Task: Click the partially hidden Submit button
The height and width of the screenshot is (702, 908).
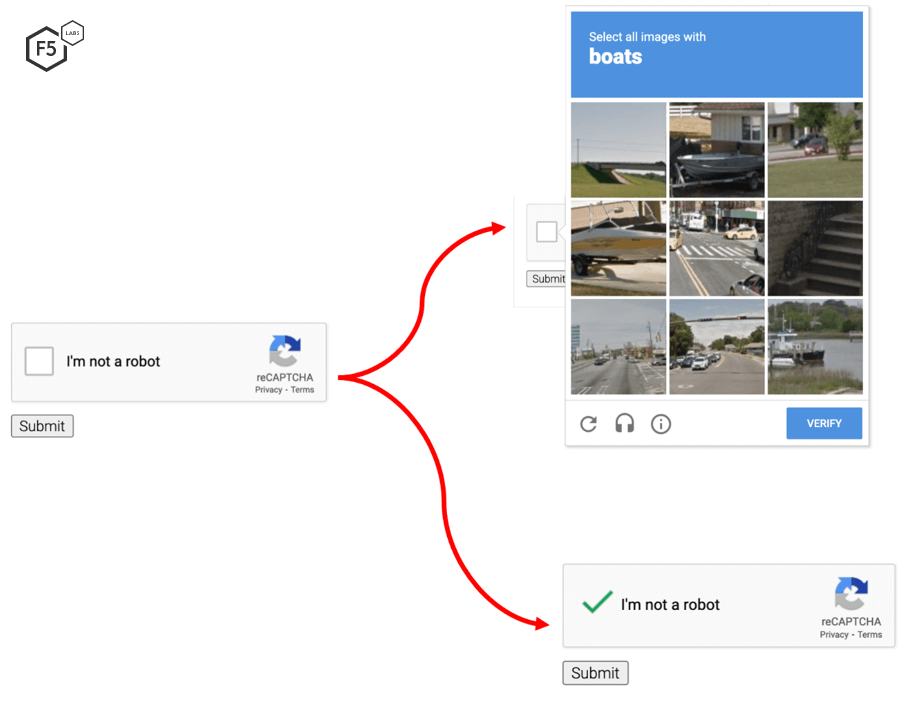Action: click(547, 279)
